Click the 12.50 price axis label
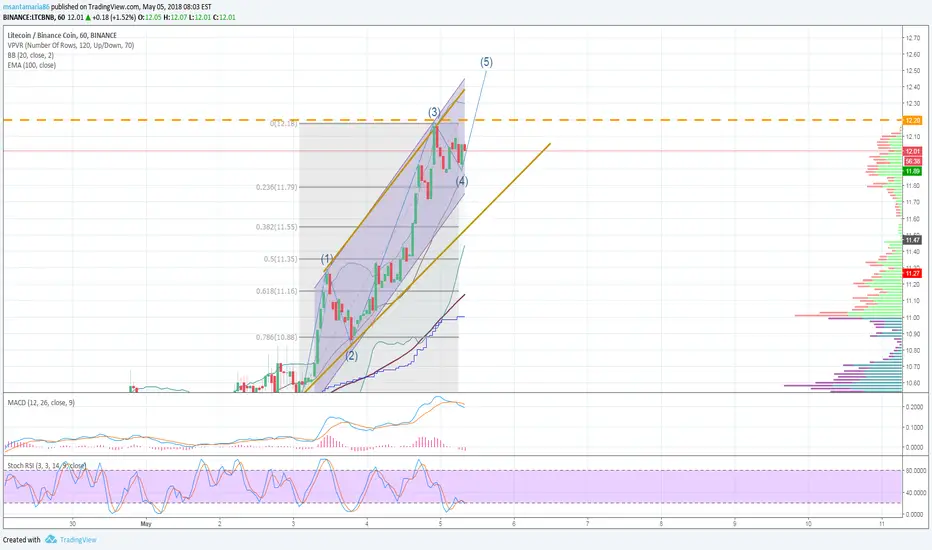The width and height of the screenshot is (932, 550). 912,71
